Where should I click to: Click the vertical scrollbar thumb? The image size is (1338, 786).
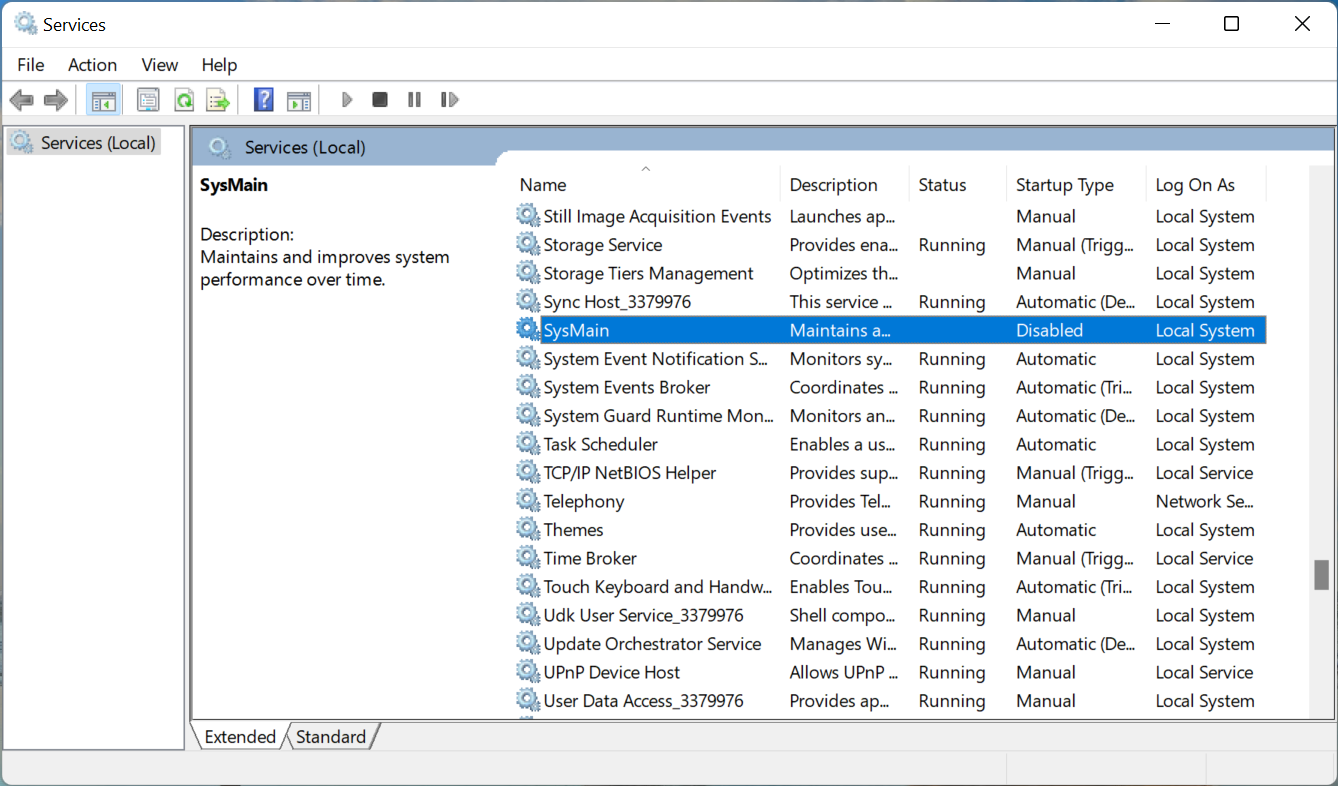(1322, 576)
